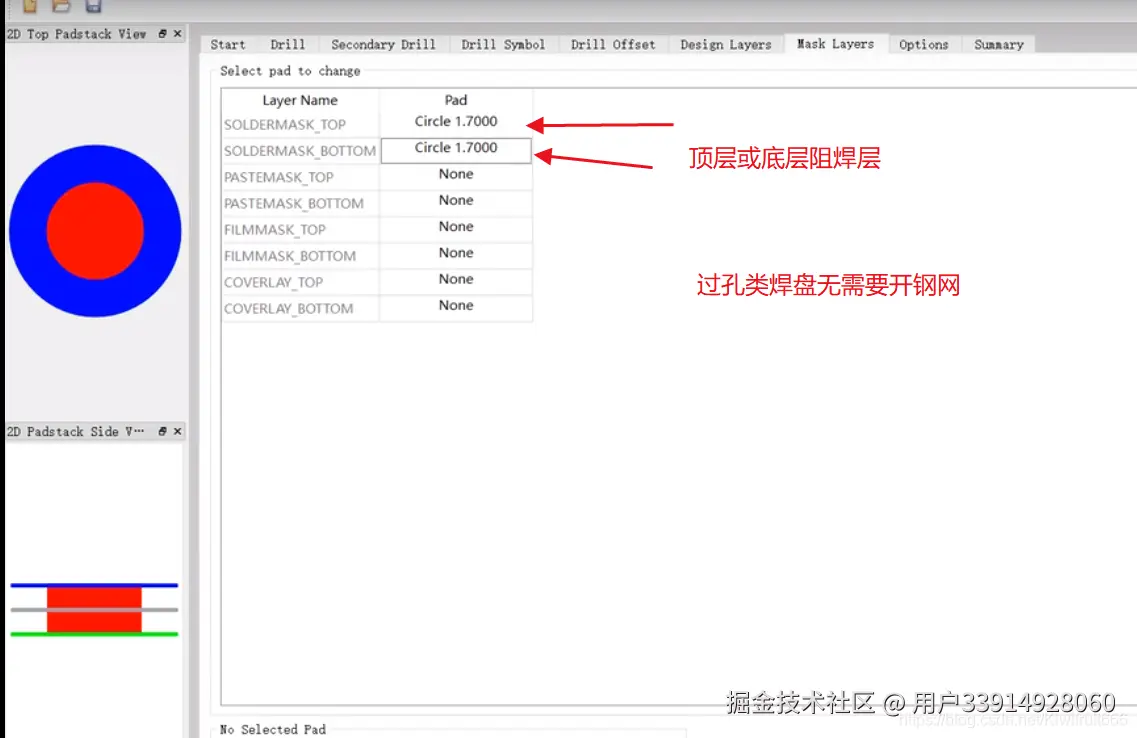Image resolution: width=1137 pixels, height=738 pixels.
Task: Select the SOLDERMASK_TOP pad cell Circle 1.7000
Action: (x=455, y=122)
